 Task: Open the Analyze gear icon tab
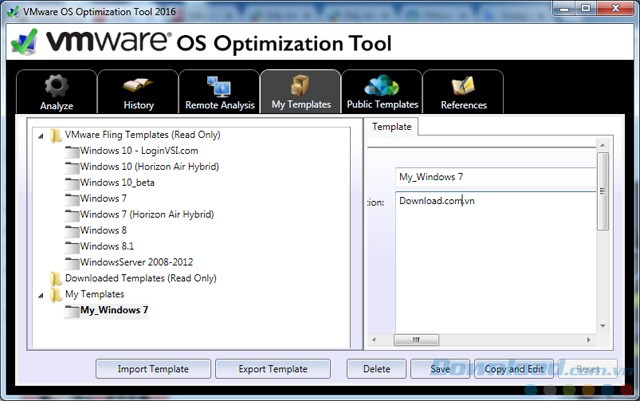[x=57, y=87]
